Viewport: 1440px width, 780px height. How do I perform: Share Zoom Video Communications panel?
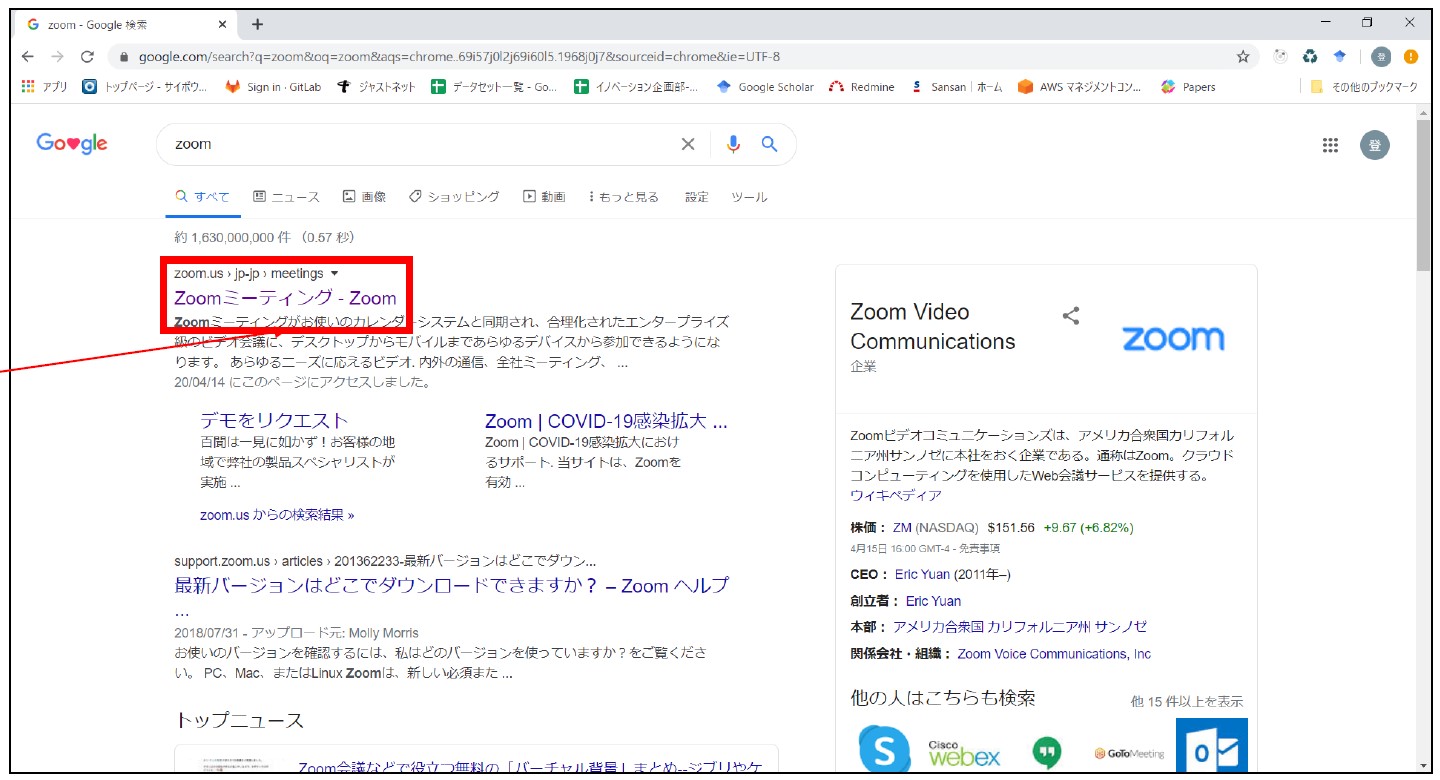1071,316
